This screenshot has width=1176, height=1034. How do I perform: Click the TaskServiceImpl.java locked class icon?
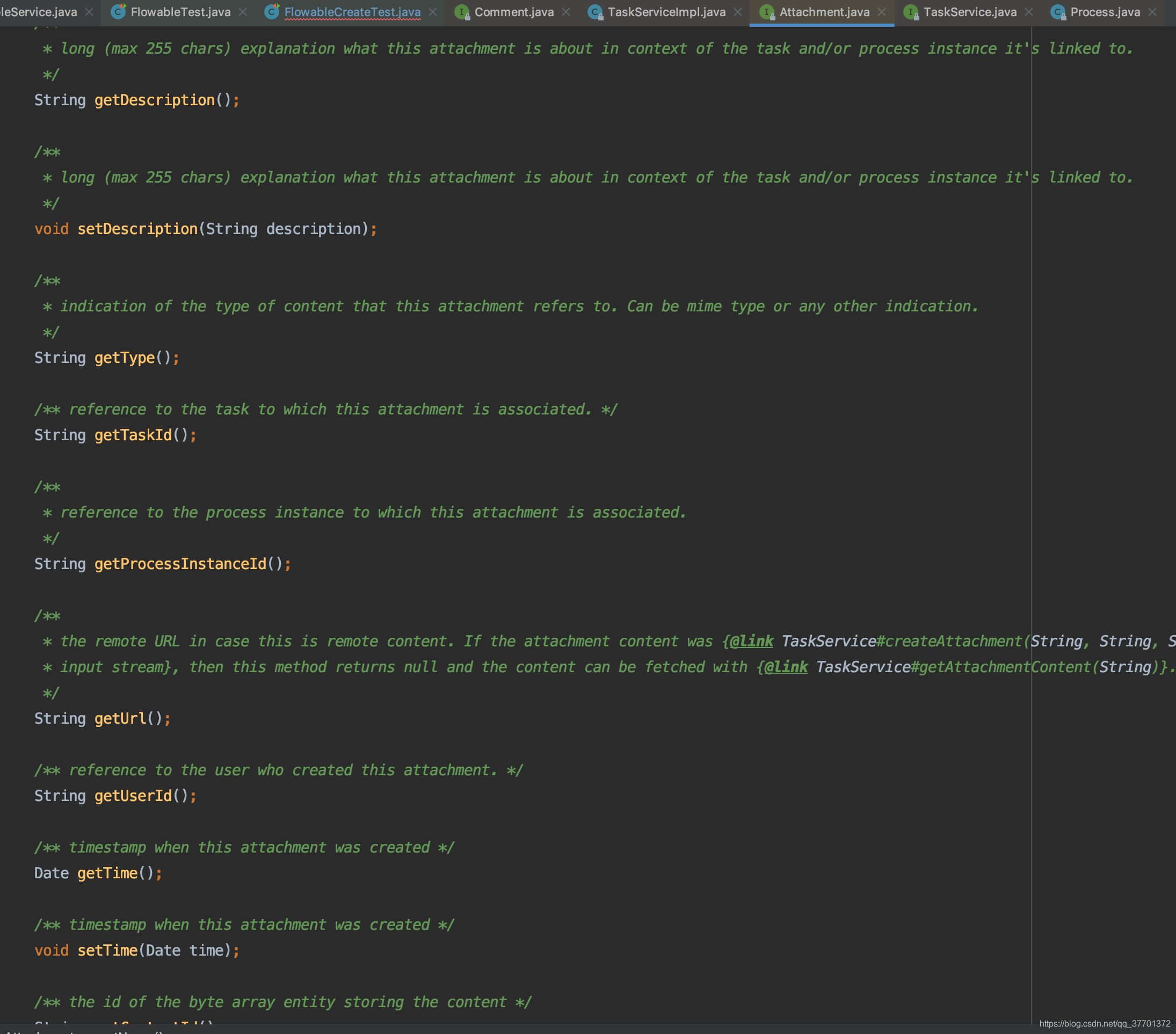[596, 11]
